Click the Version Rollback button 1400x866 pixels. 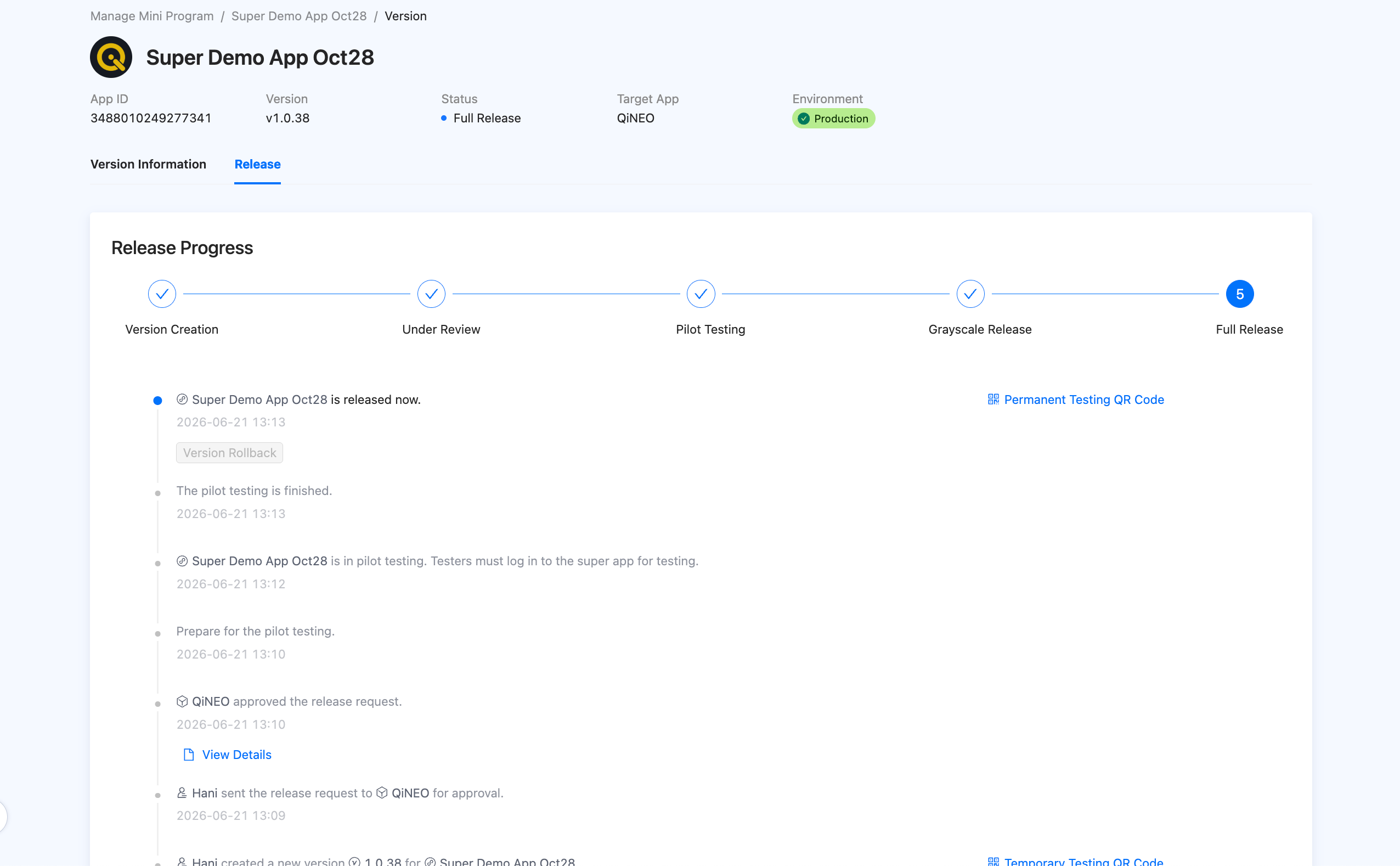(x=229, y=453)
